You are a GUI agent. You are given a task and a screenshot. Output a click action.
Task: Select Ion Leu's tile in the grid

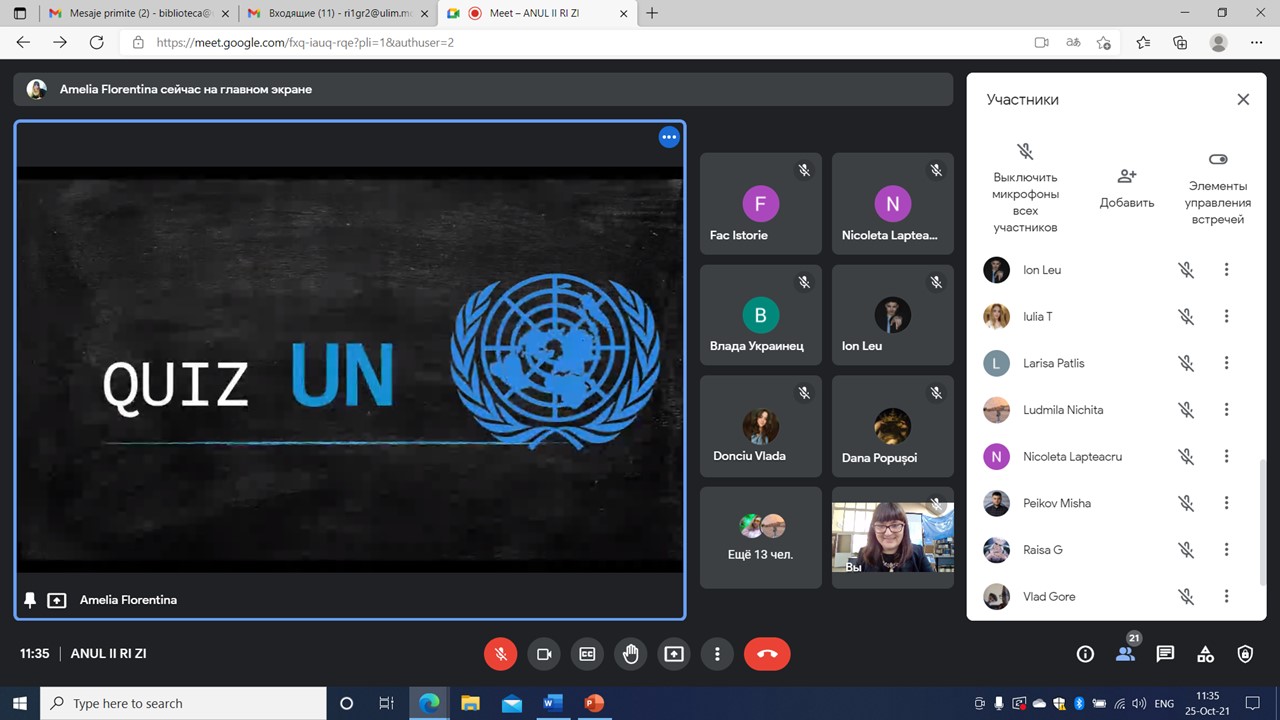click(893, 315)
